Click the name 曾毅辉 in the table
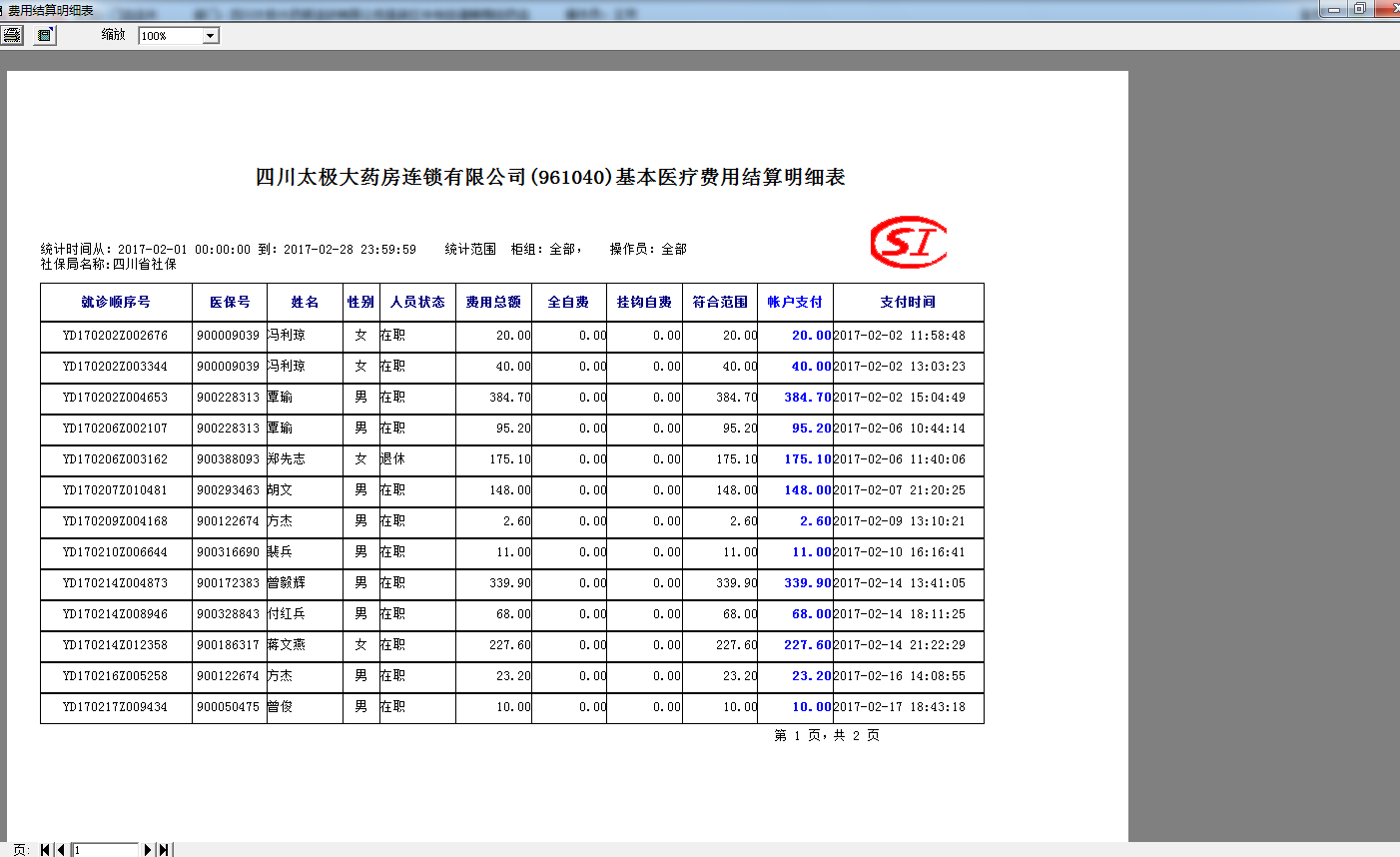Image resolution: width=1400 pixels, height=857 pixels. coord(287,583)
